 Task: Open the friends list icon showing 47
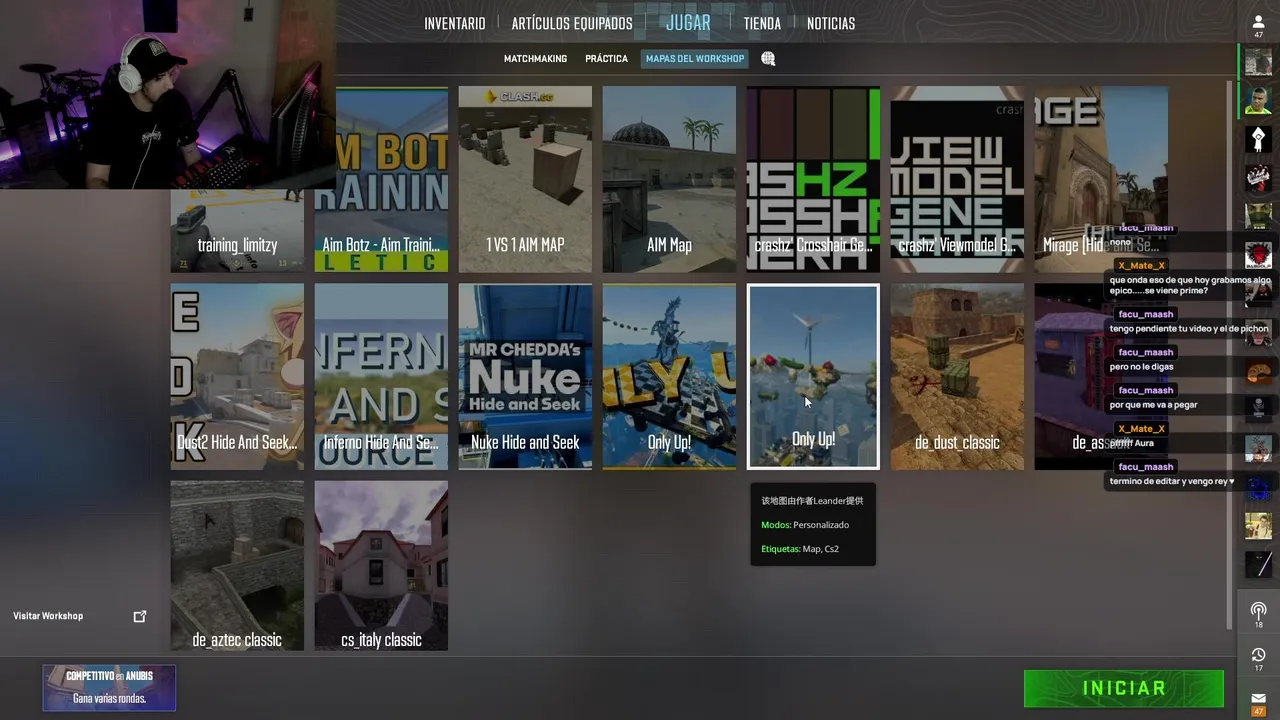pyautogui.click(x=1258, y=26)
